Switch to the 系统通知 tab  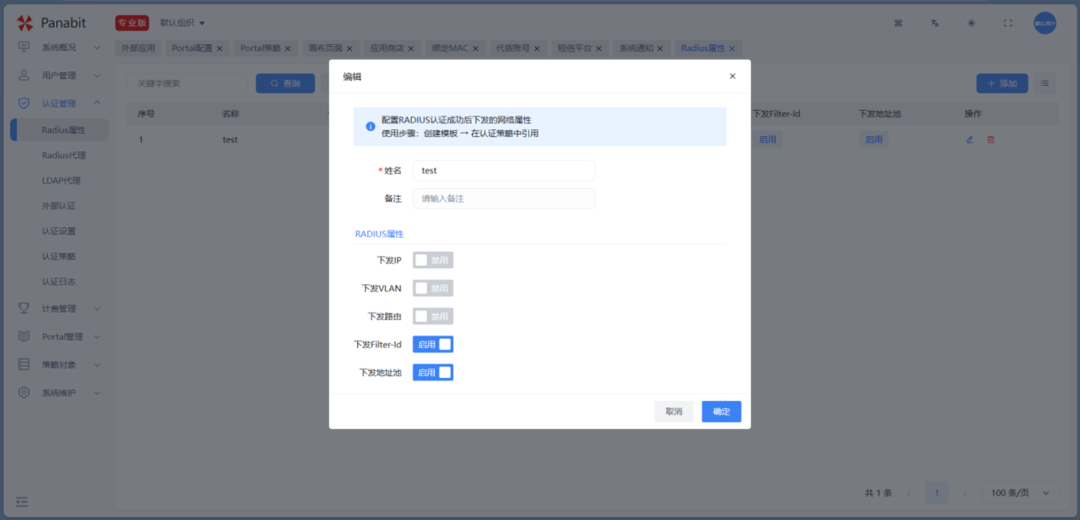tap(636, 48)
